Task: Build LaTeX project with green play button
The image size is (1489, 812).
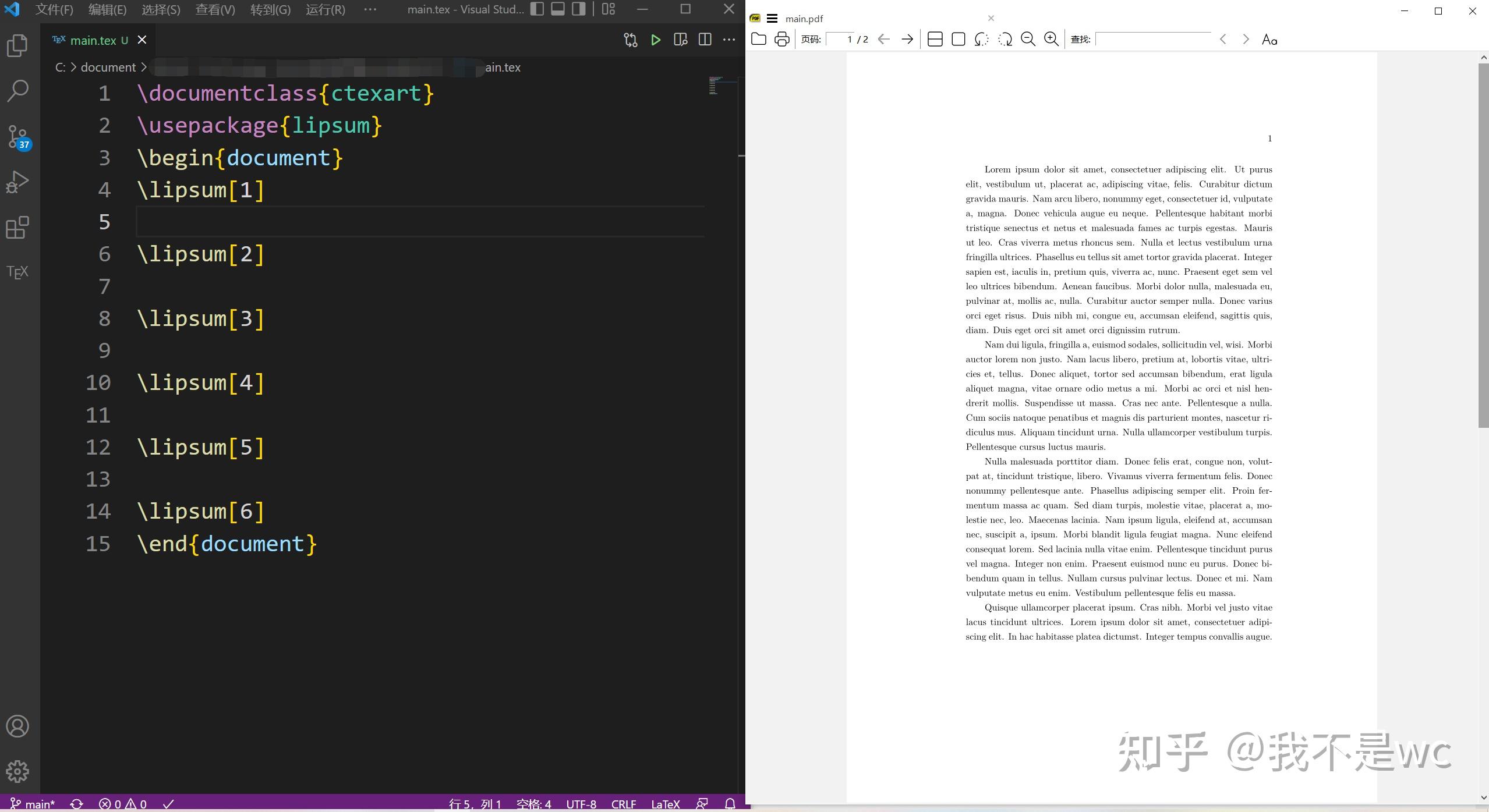Action: pyautogui.click(x=656, y=40)
